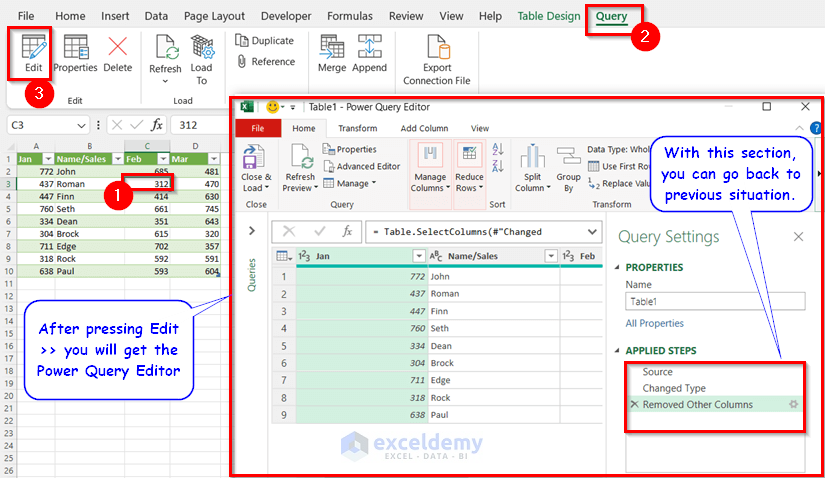Open the Query ribbon tab
The image size is (825, 478).
tap(611, 16)
